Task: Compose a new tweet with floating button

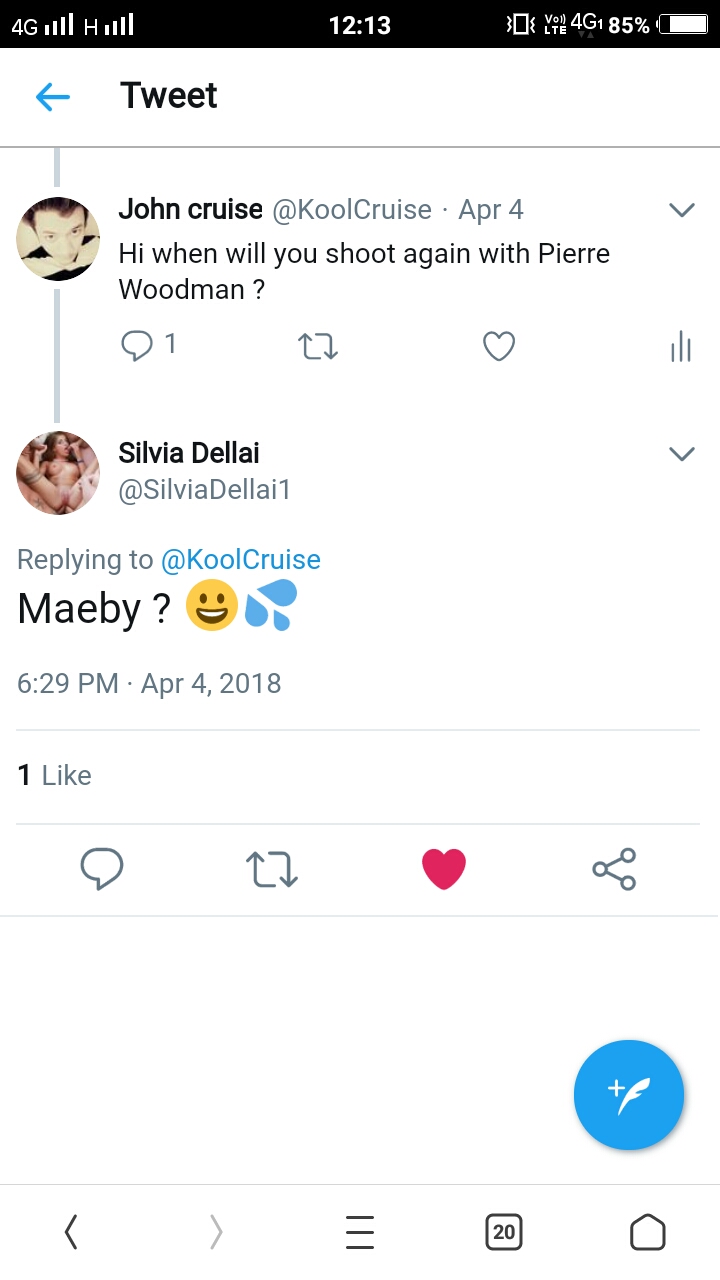Action: pyautogui.click(x=629, y=1095)
